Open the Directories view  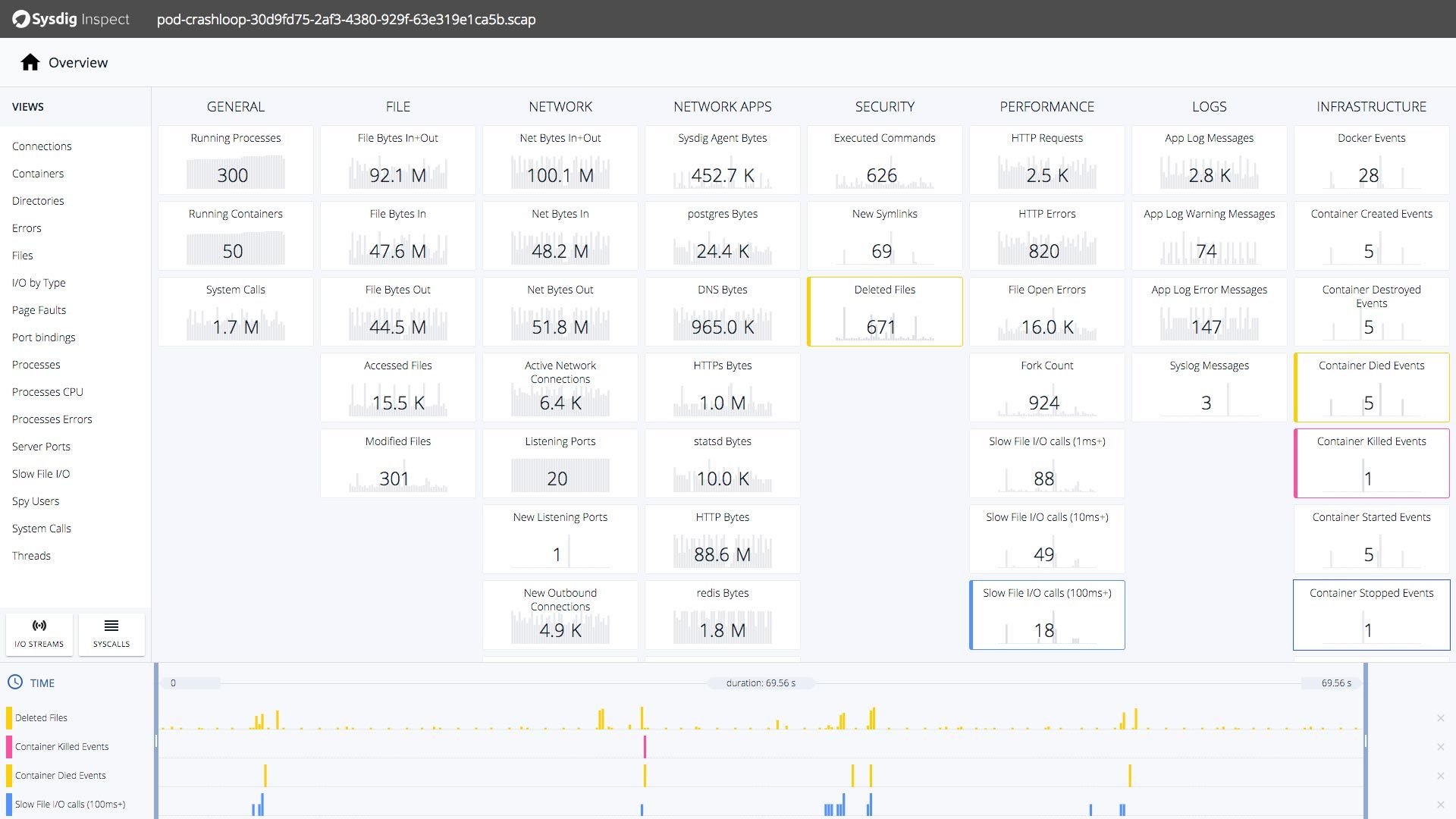tap(38, 201)
